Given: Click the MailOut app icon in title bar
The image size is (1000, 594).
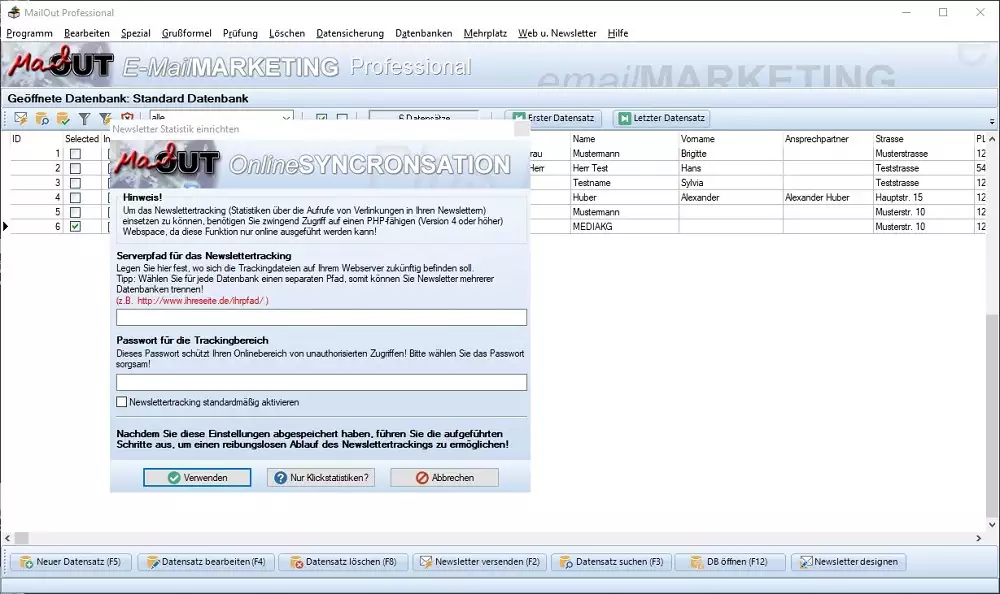Looking at the screenshot, I should [x=13, y=12].
